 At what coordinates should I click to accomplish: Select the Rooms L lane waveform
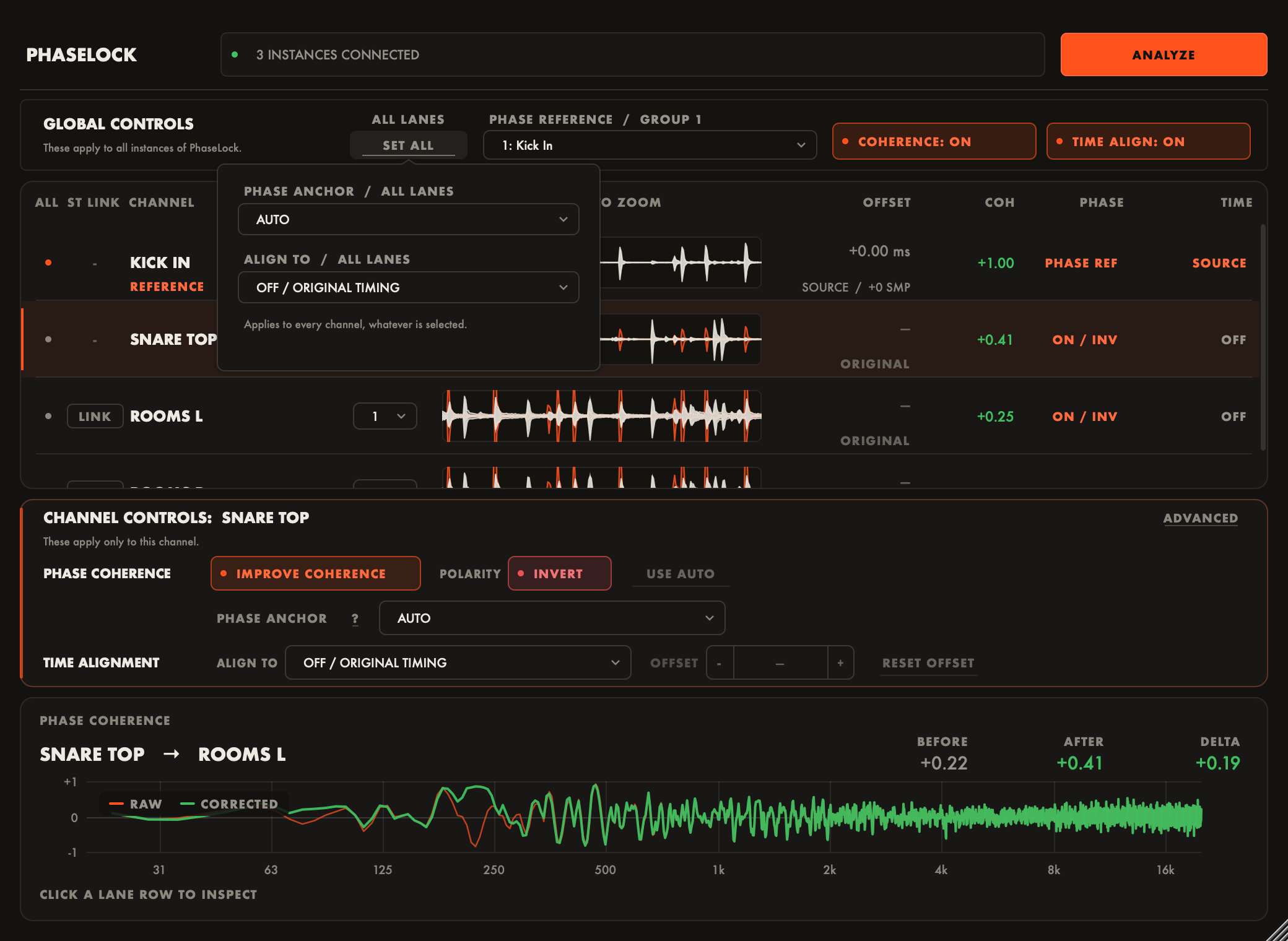point(602,416)
